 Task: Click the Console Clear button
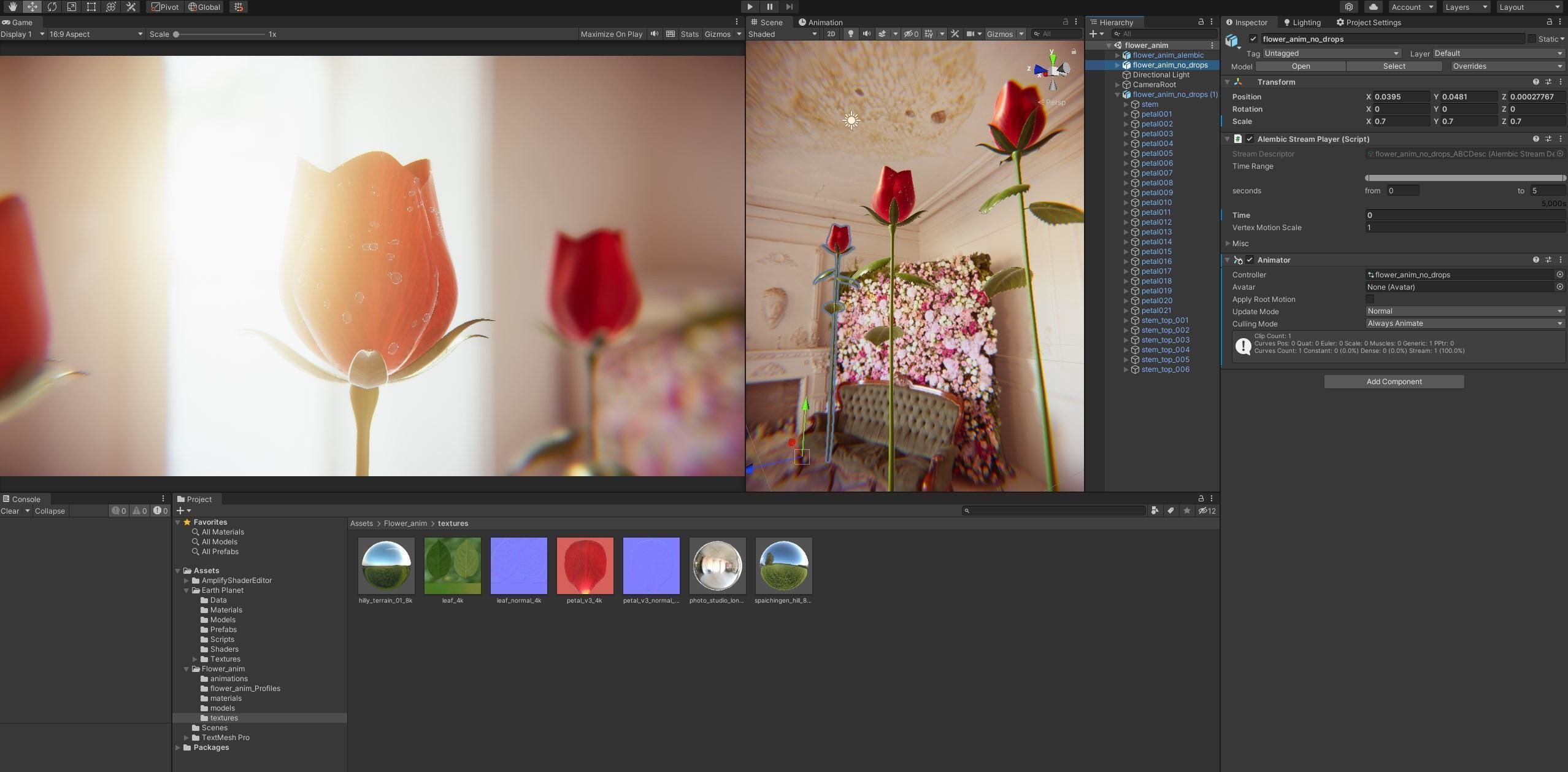coord(10,511)
